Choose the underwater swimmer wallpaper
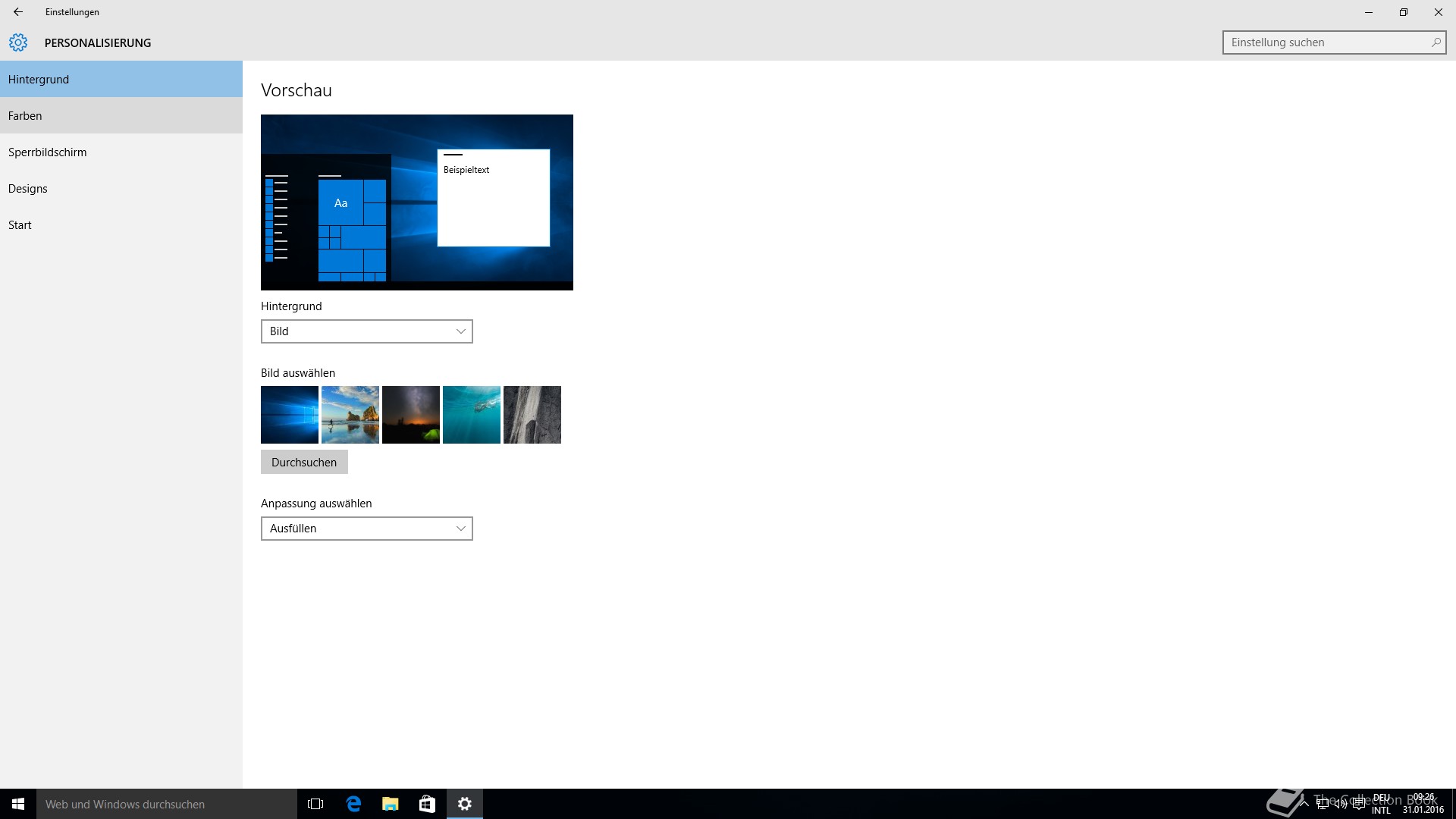This screenshot has width=1456, height=819. click(x=472, y=415)
